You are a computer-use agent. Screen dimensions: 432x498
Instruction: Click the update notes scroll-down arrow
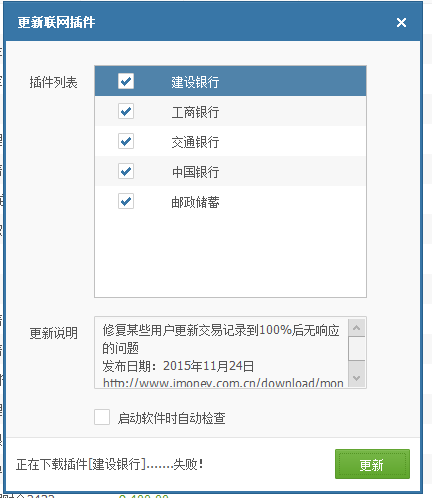(356, 378)
